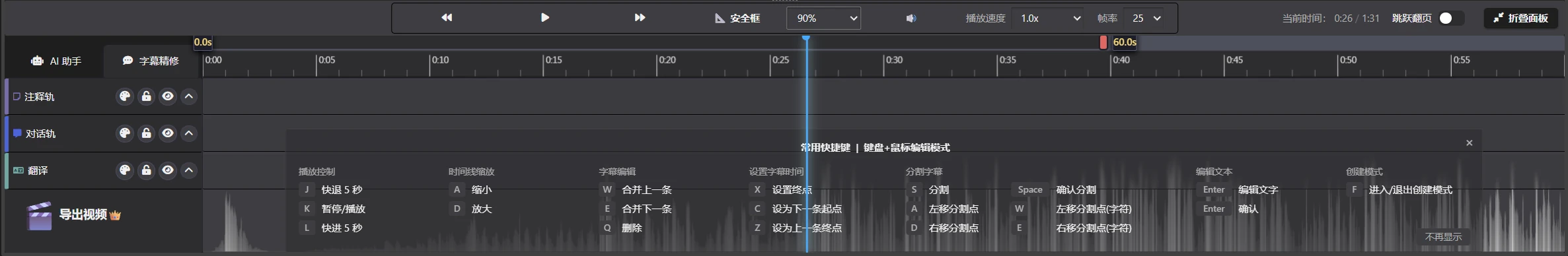Collapse the 注释轨 track
This screenshot has width=1568, height=256.
pyautogui.click(x=189, y=96)
